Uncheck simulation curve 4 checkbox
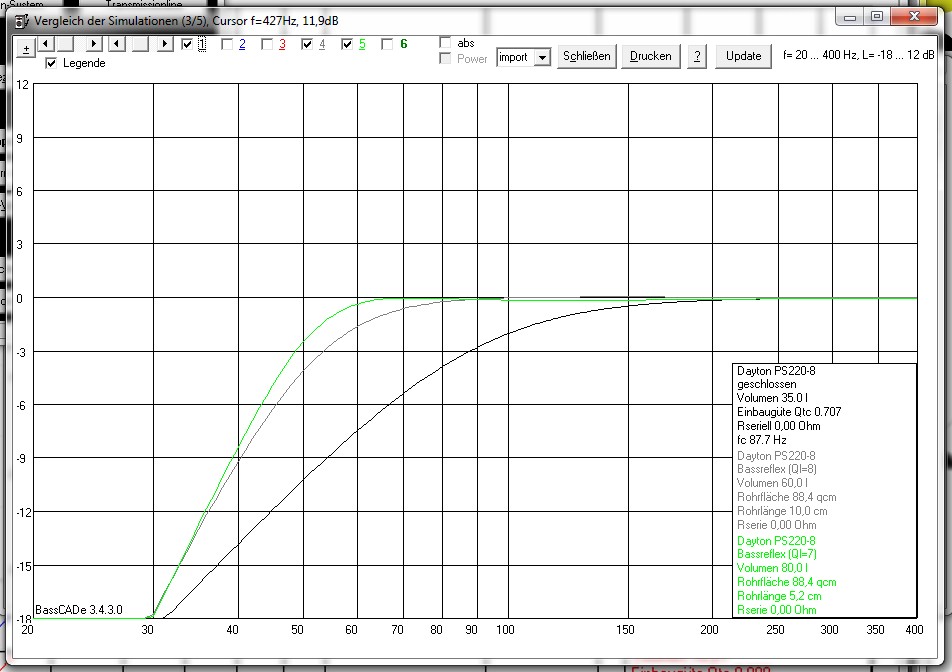Viewport: 952px width, 672px height. coord(307,44)
